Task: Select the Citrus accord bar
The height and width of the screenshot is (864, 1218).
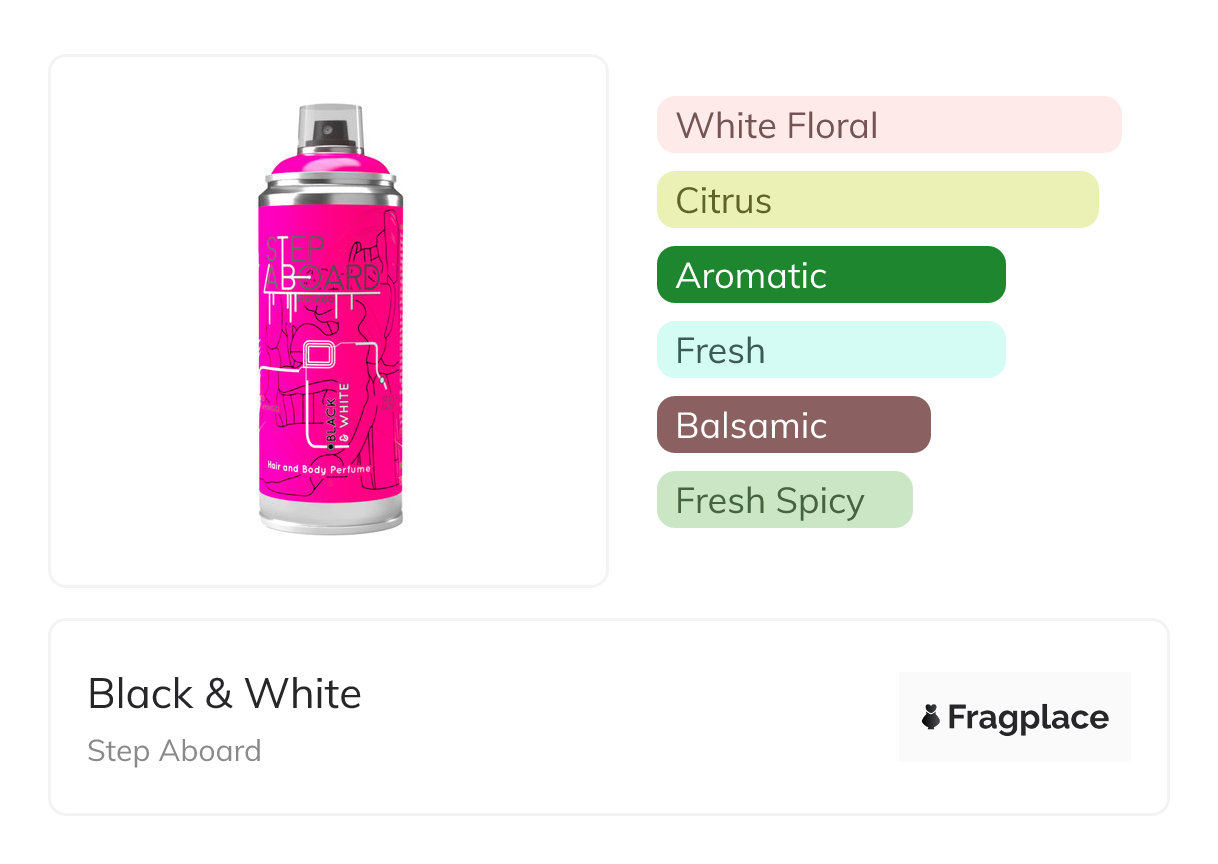Action: coord(877,200)
